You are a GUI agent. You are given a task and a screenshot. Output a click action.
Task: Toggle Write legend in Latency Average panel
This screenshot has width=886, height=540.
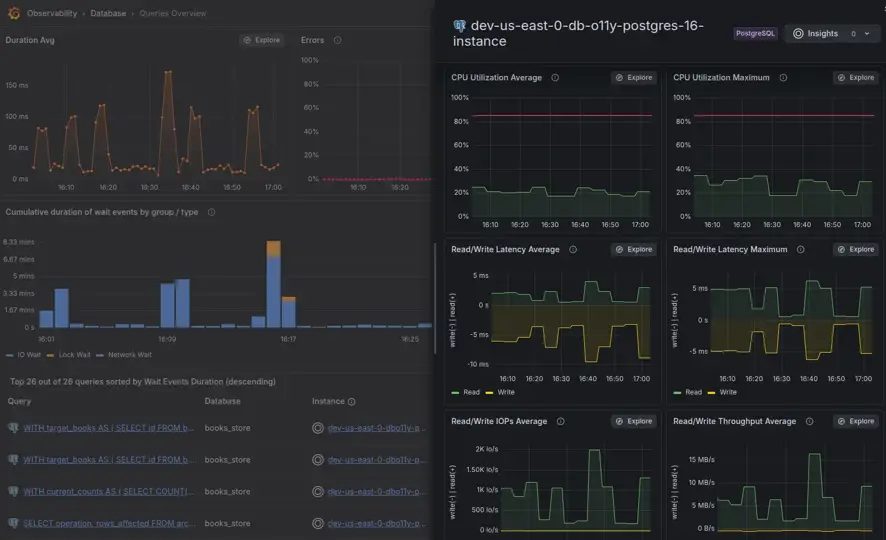click(x=500, y=392)
